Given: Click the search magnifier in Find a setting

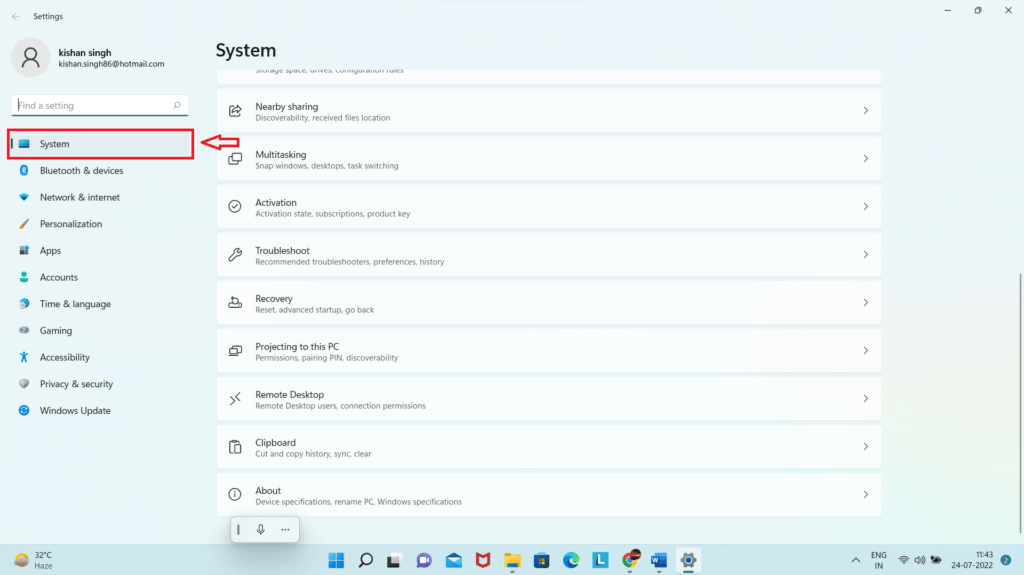Looking at the screenshot, I should point(176,105).
